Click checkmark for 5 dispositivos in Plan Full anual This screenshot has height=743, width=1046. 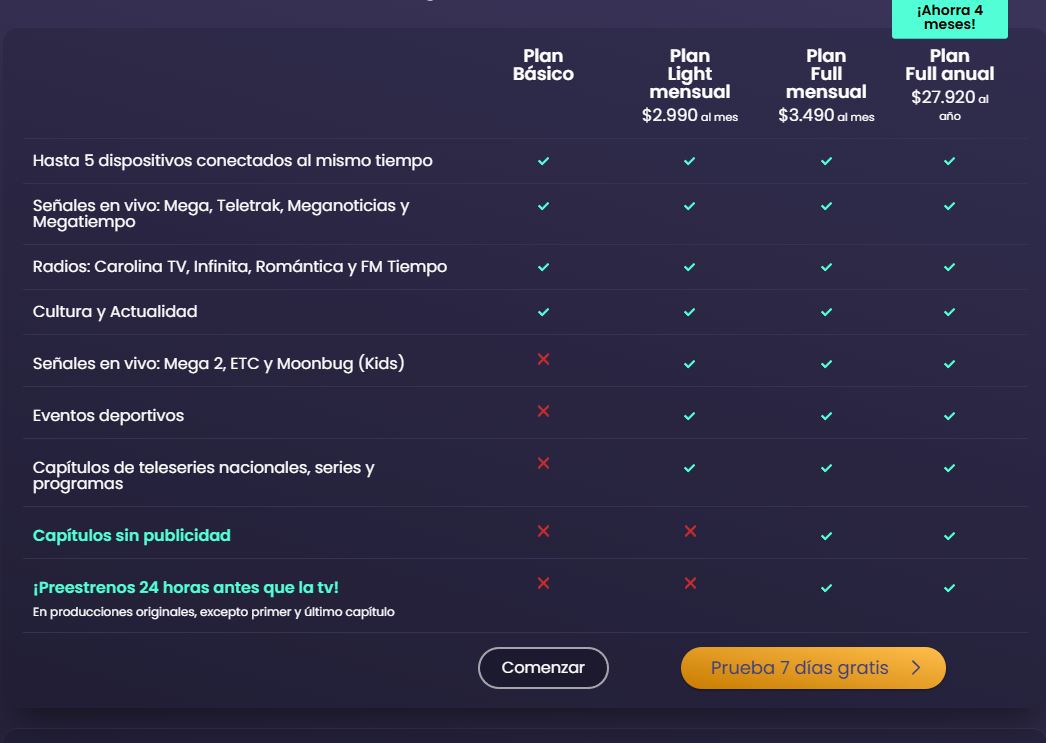[949, 161]
